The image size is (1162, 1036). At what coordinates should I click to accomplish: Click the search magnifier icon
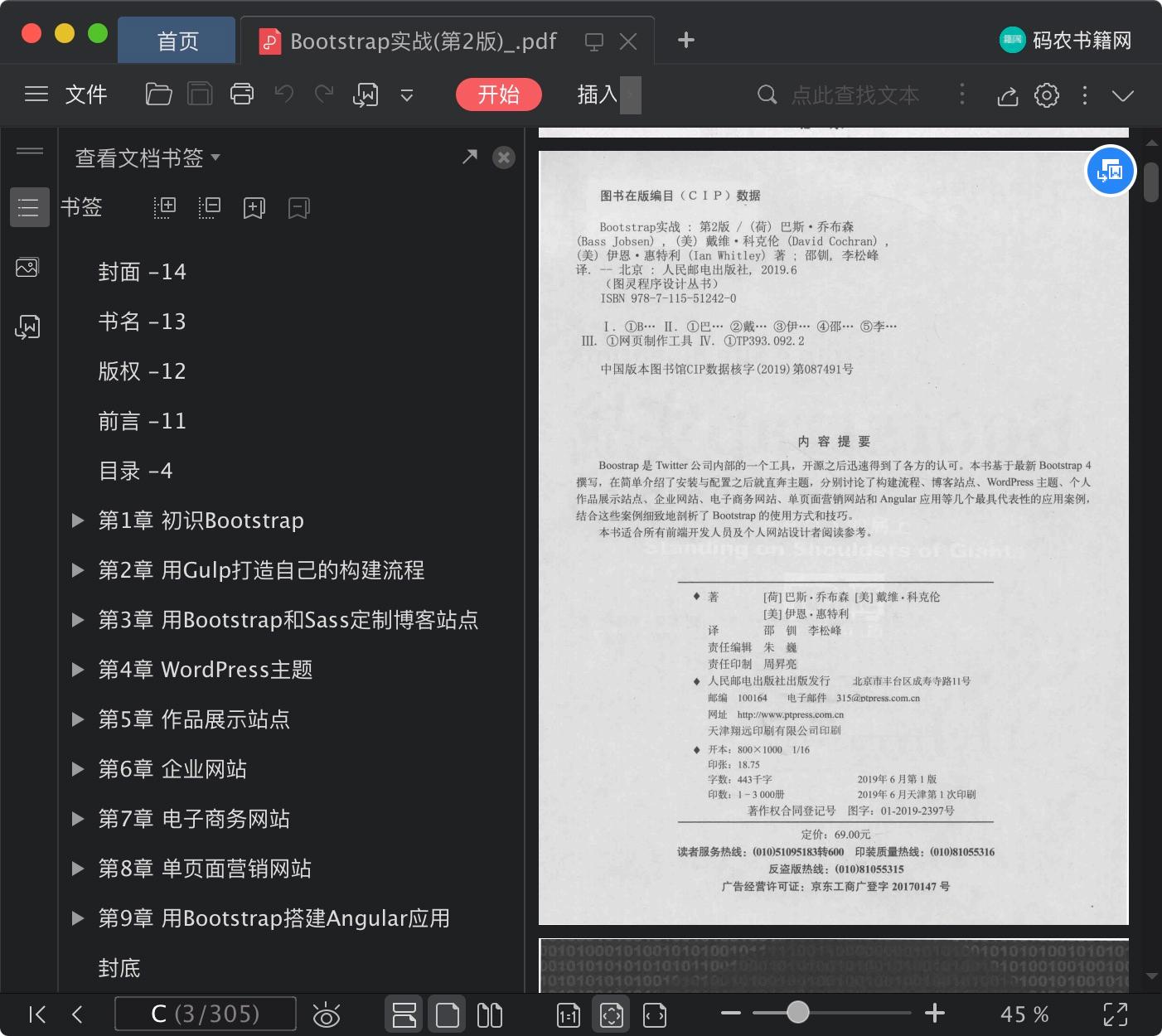(767, 95)
